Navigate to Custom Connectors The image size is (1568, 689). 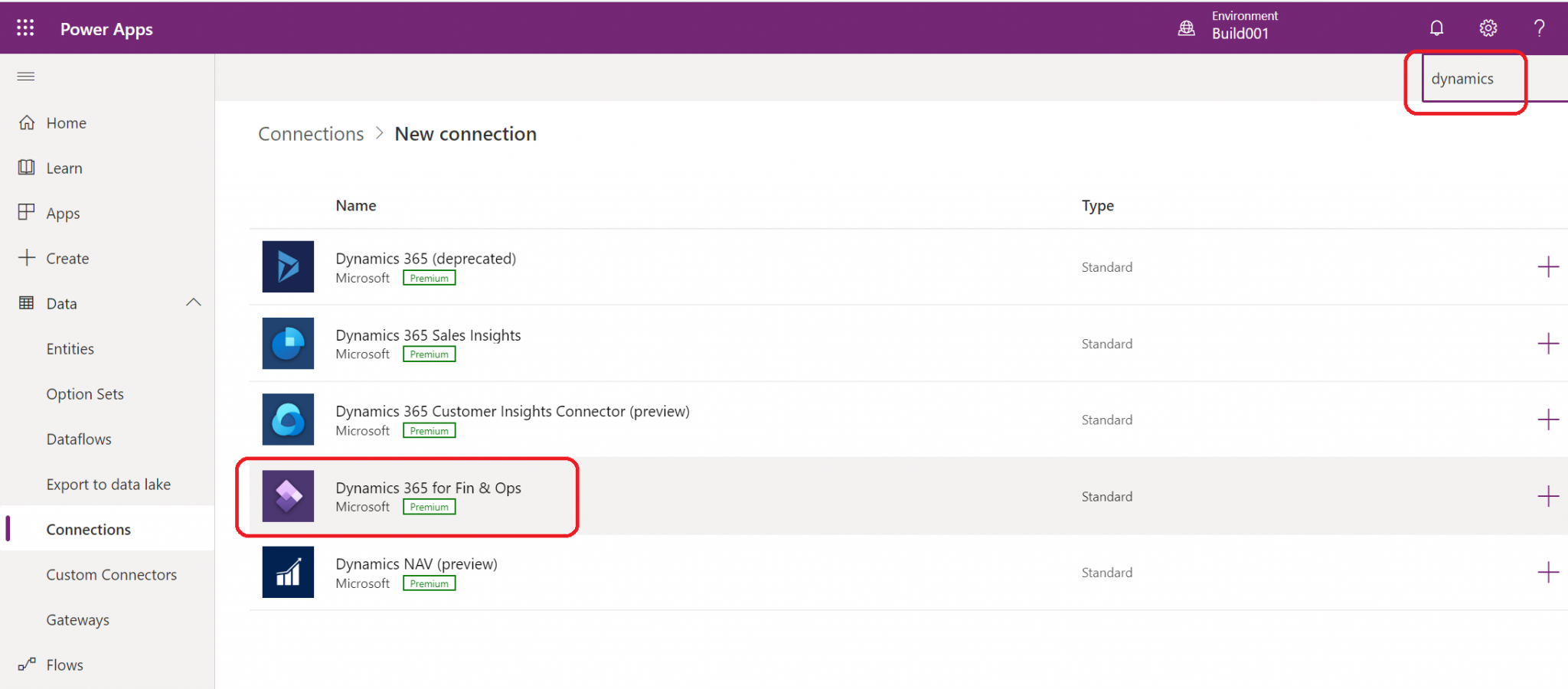pyautogui.click(x=111, y=574)
